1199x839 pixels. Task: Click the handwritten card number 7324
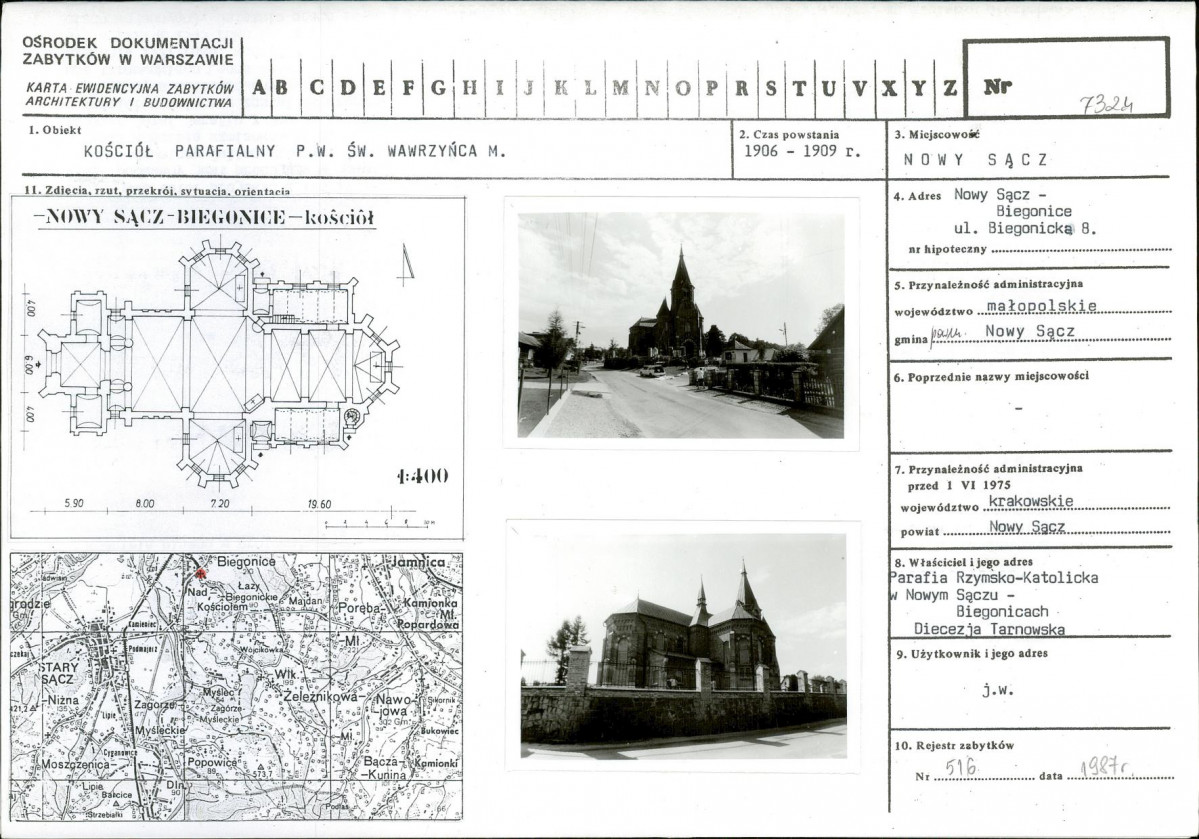tap(1106, 105)
